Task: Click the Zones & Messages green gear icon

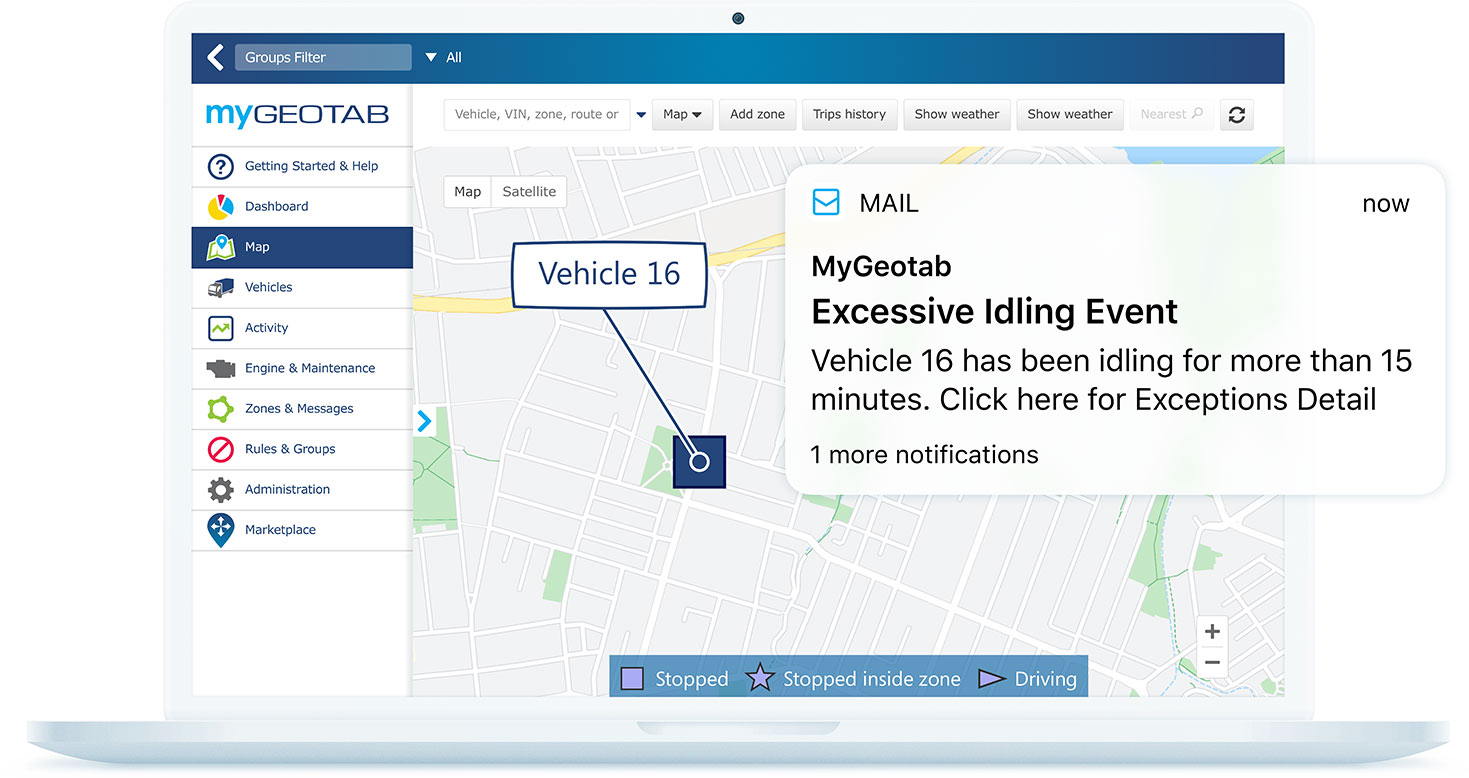Action: pos(220,409)
